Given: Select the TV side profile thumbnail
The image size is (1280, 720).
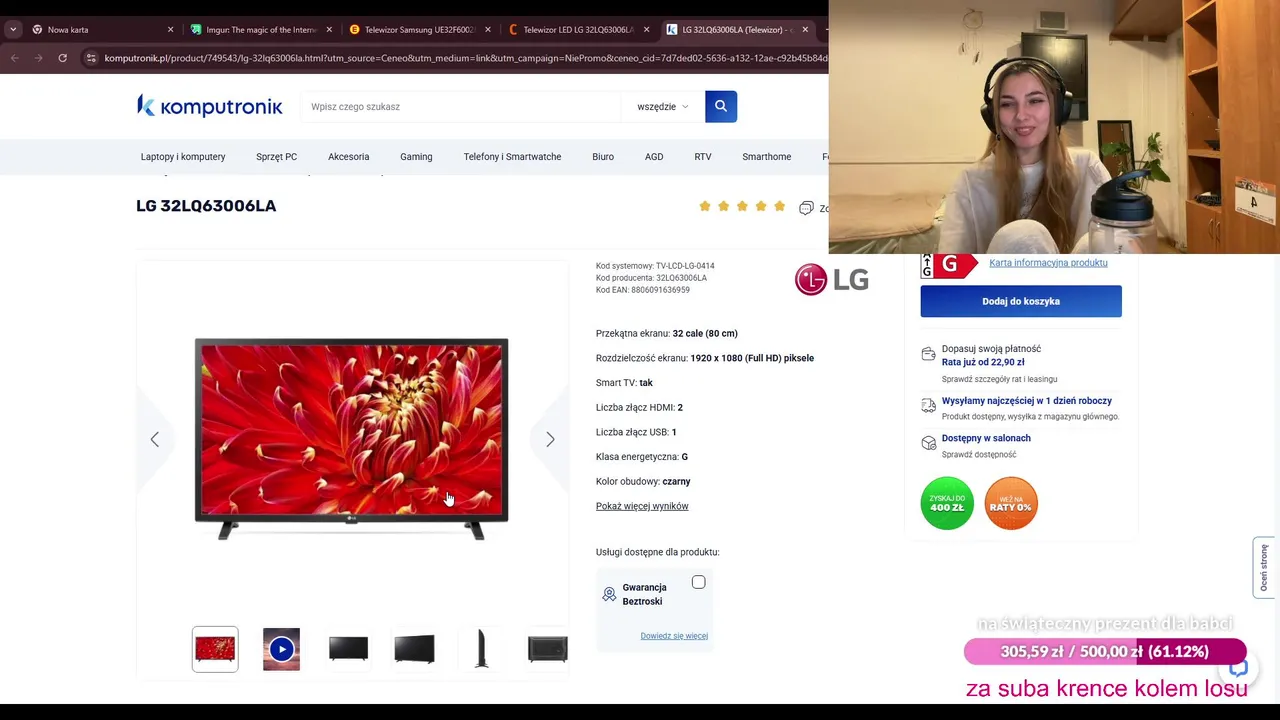Looking at the screenshot, I should (x=481, y=649).
